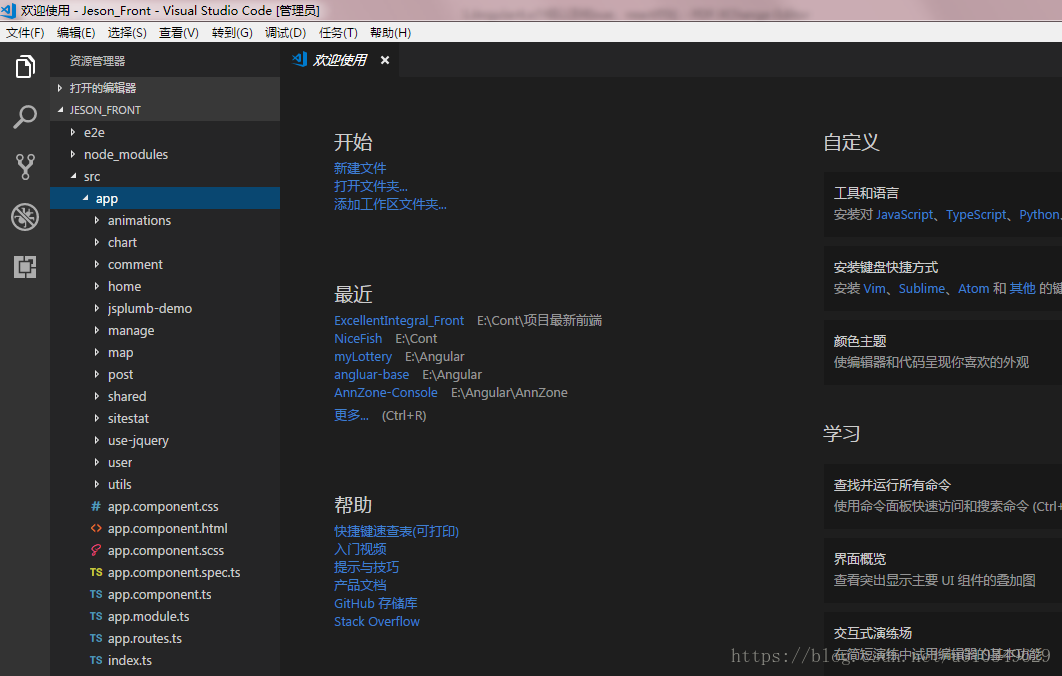1062x676 pixels.
Task: Open the Search view in activity bar
Action: (x=25, y=117)
